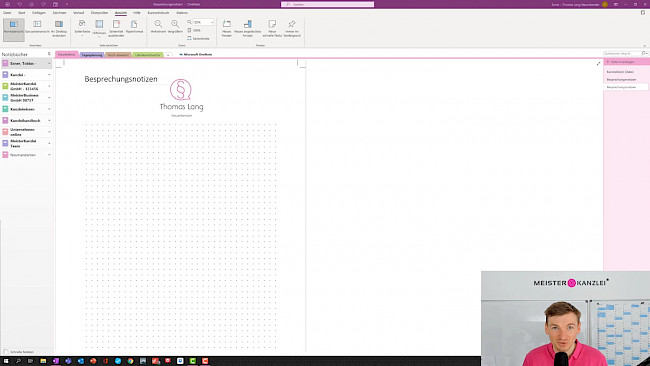Expand Unternehmen online notebook chevron
This screenshot has width=650, height=366.
pos(49,132)
